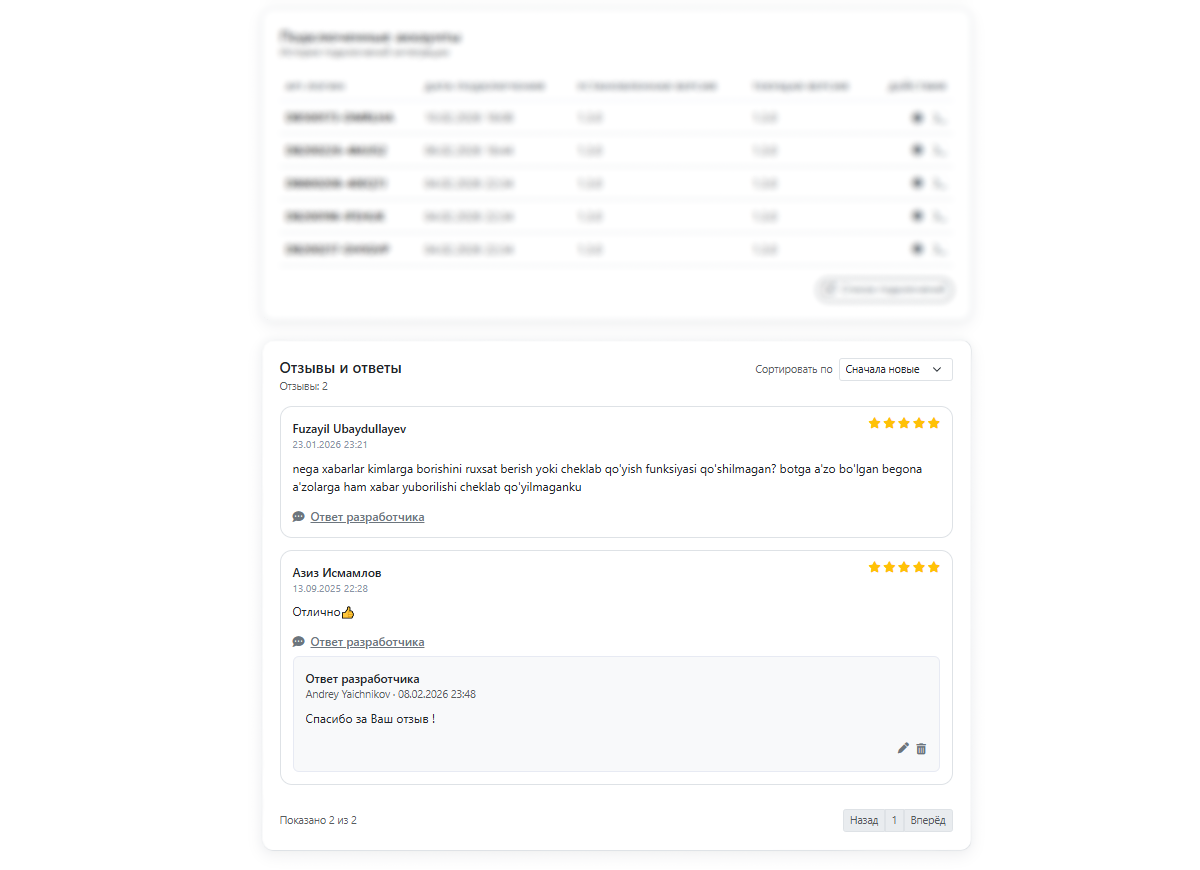1200x870 pixels.
Task: Click the speech bubble icon under Азиз Исмамлов's review
Action: [298, 642]
